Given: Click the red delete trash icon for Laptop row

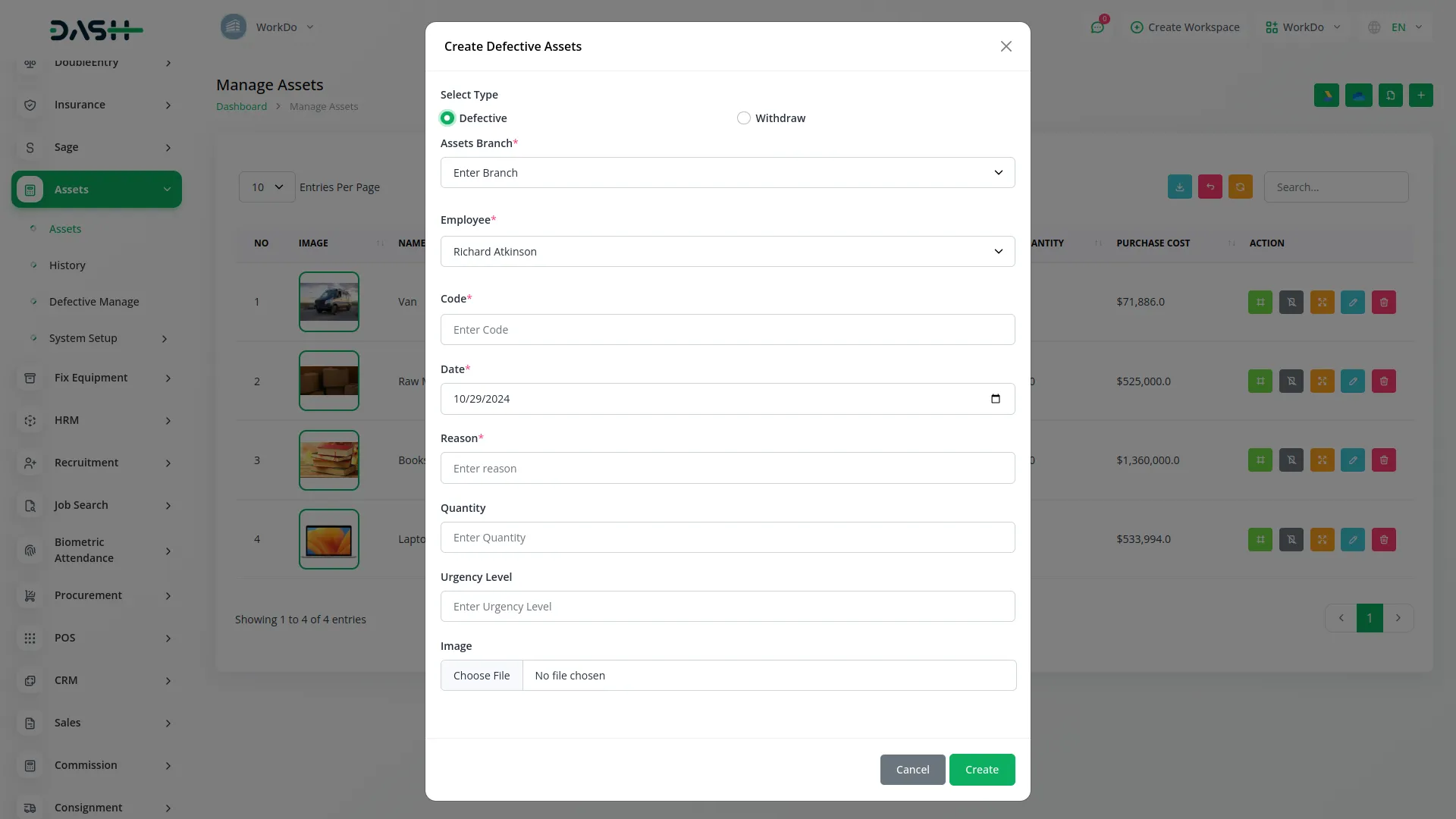Looking at the screenshot, I should coord(1383,539).
